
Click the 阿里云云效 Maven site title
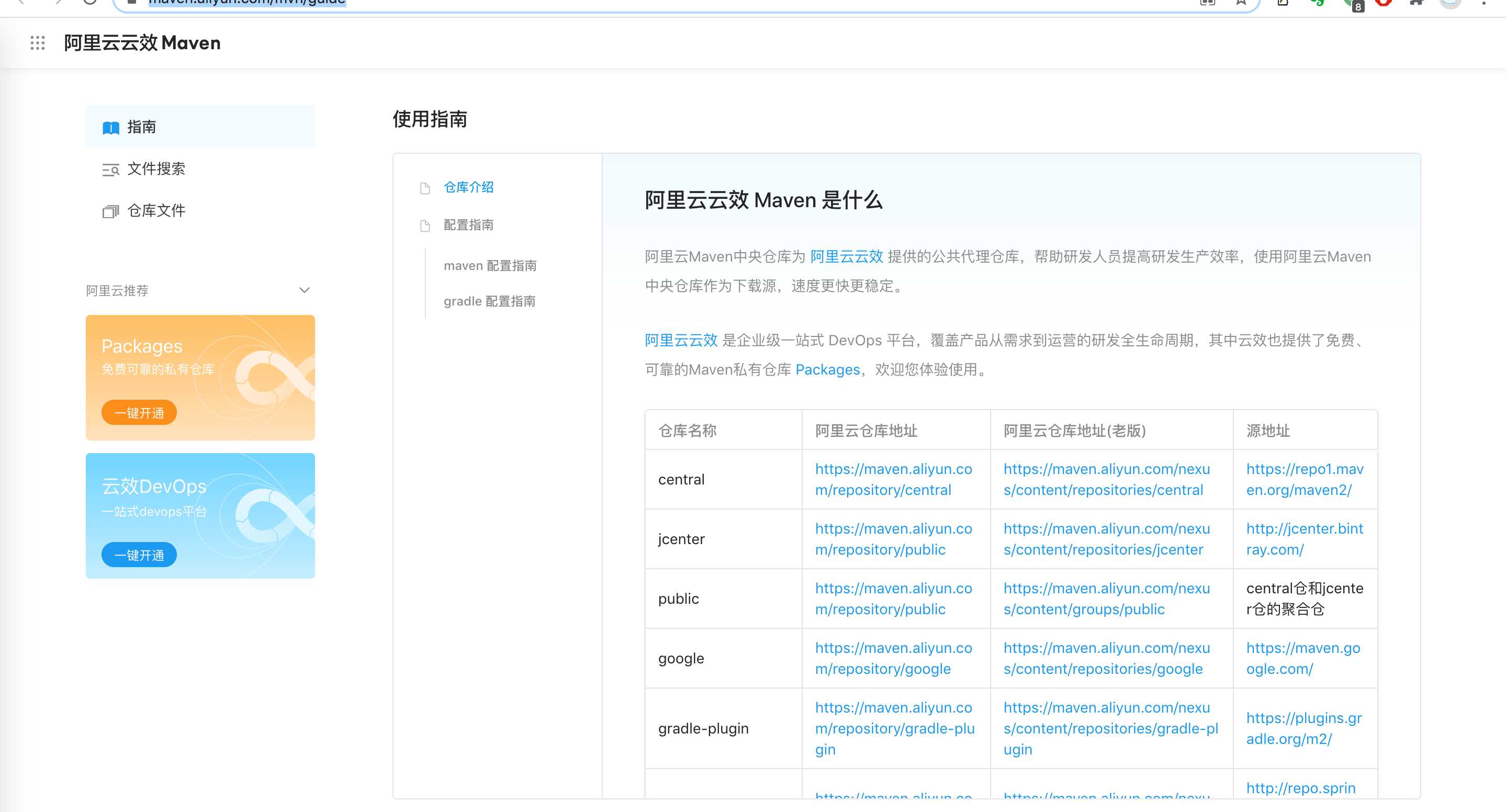[x=142, y=43]
